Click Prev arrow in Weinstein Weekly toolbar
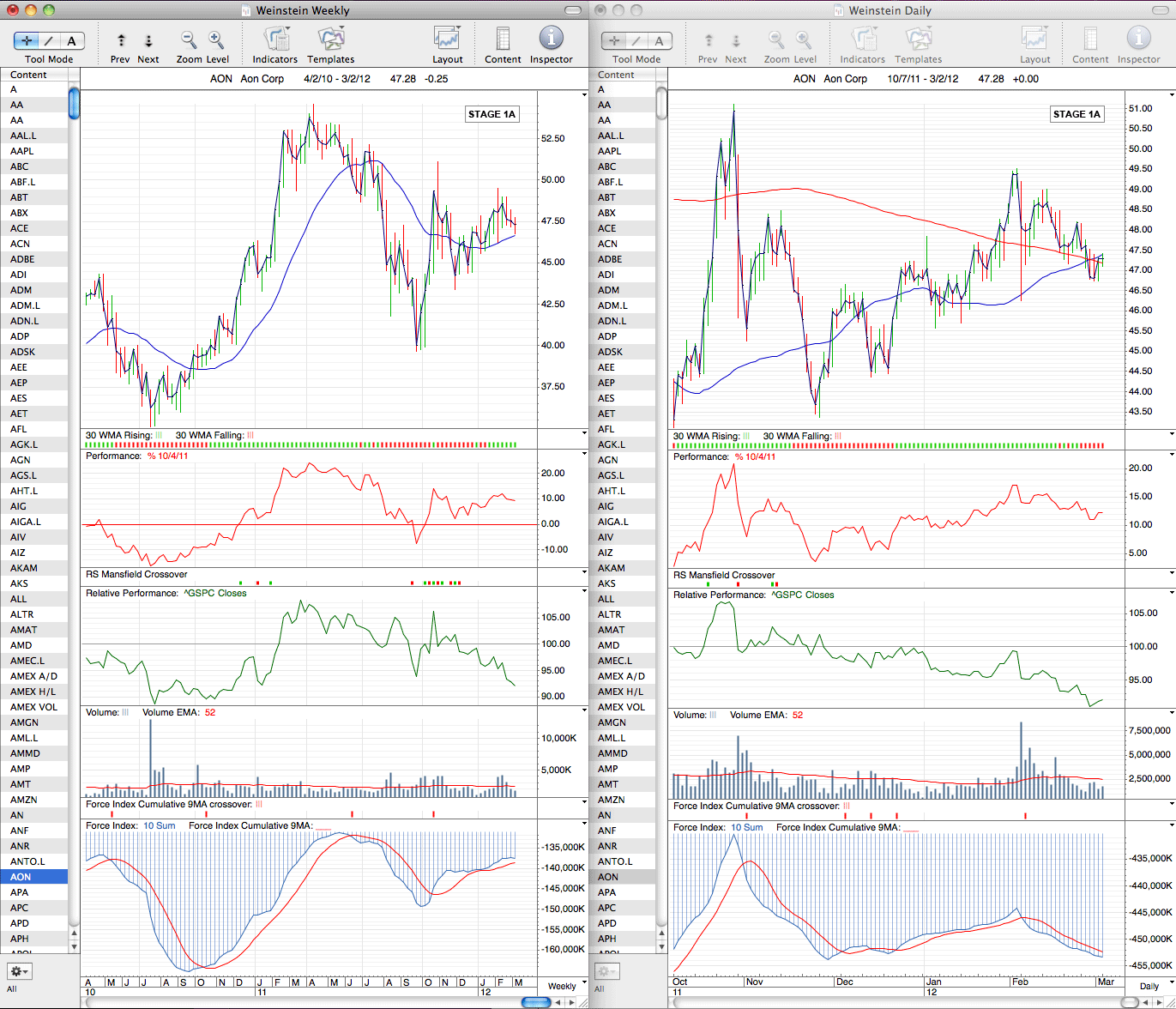The image size is (1176, 1009). click(x=121, y=40)
